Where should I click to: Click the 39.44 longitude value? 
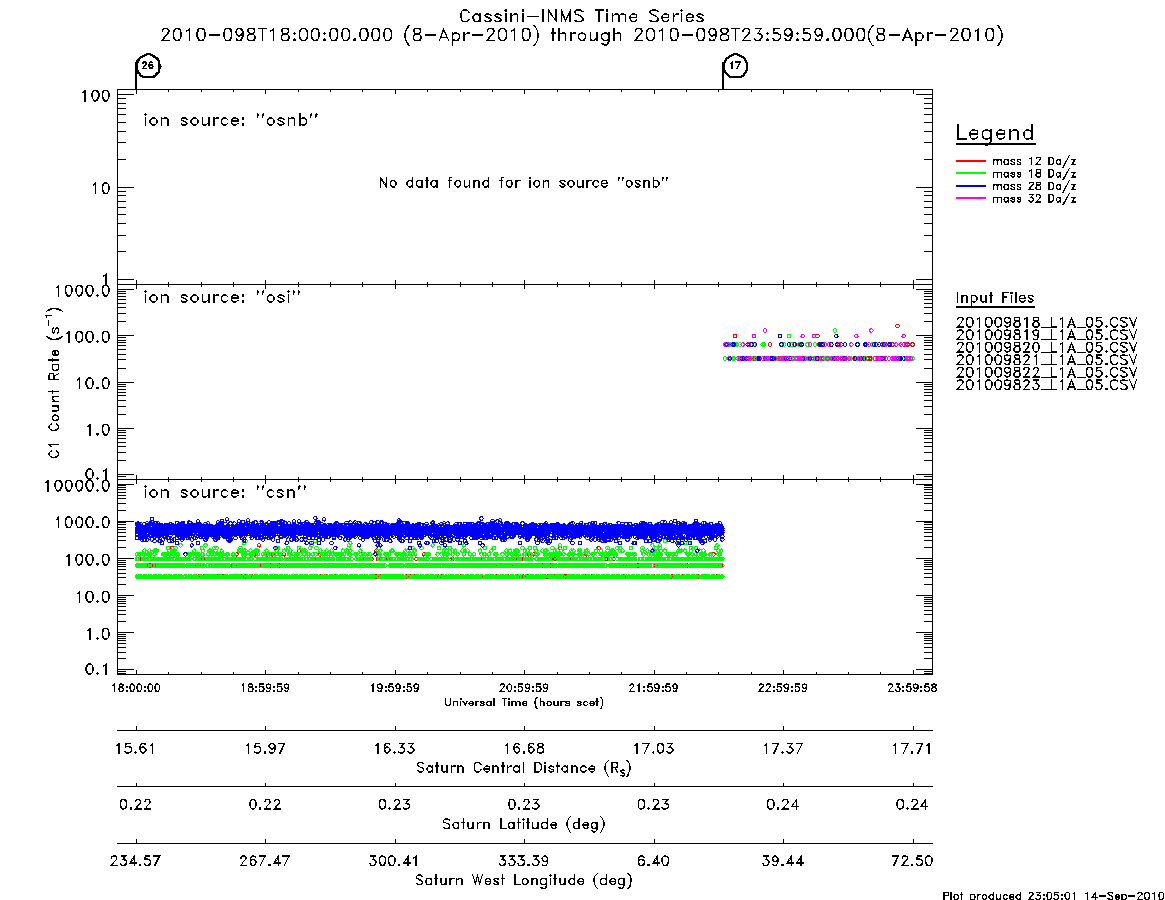[782, 861]
